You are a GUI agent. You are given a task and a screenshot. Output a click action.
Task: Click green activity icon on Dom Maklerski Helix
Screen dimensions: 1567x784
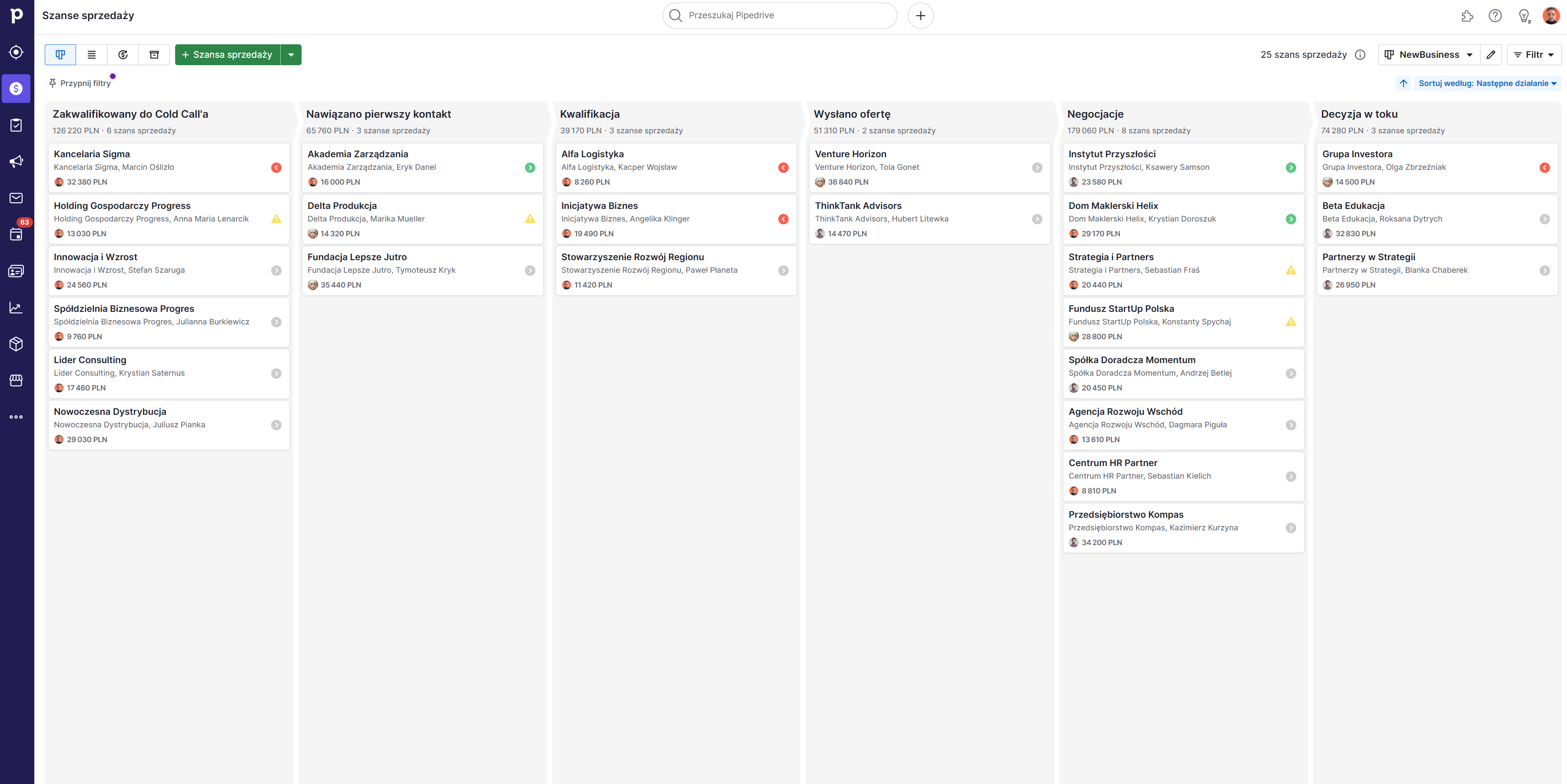[x=1291, y=219]
